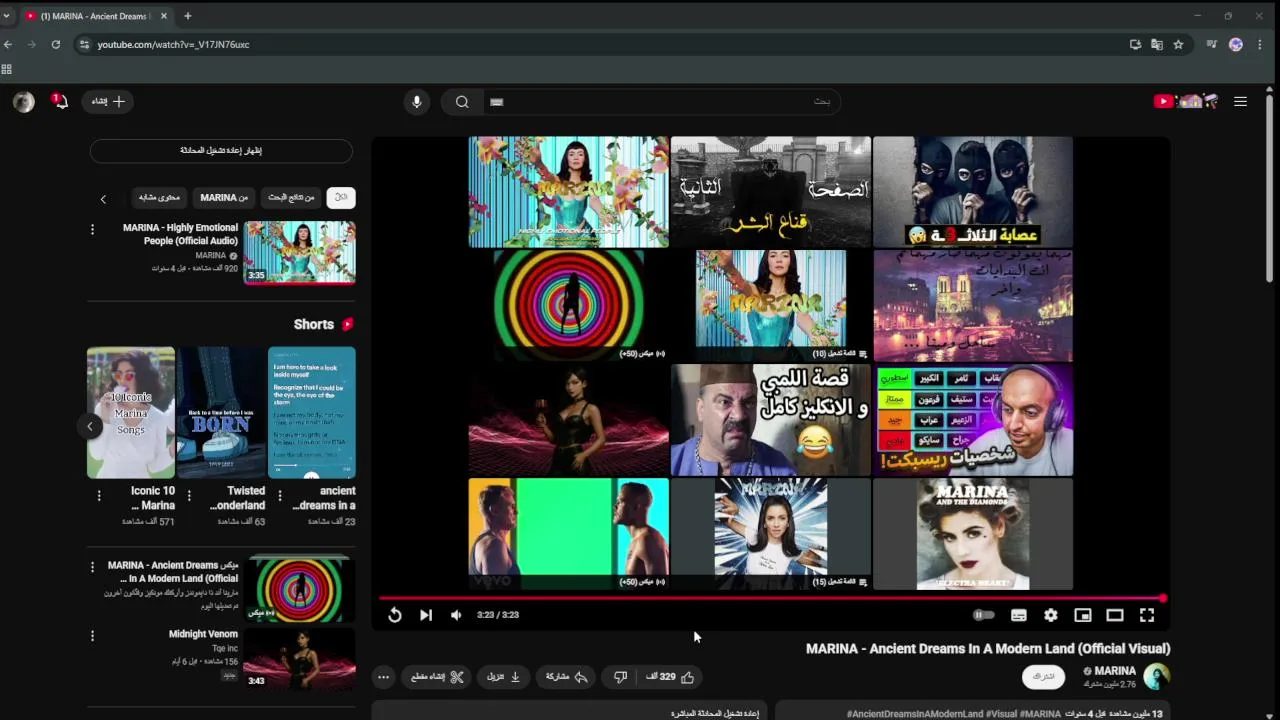Screen dimensions: 1280x720
Task: Open Chrome profile avatar
Action: (1236, 44)
